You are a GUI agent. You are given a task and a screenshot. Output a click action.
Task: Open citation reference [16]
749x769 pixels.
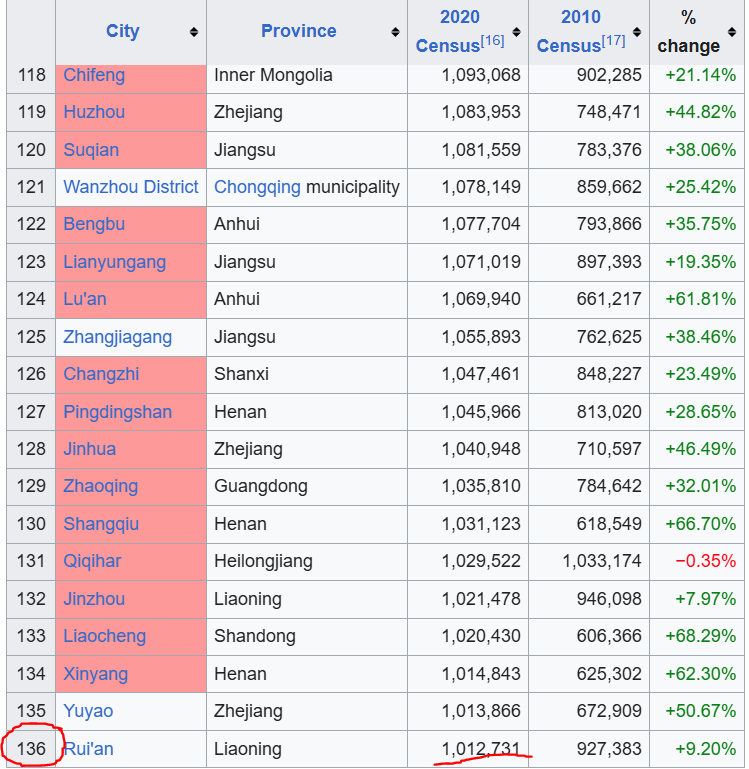(x=492, y=40)
